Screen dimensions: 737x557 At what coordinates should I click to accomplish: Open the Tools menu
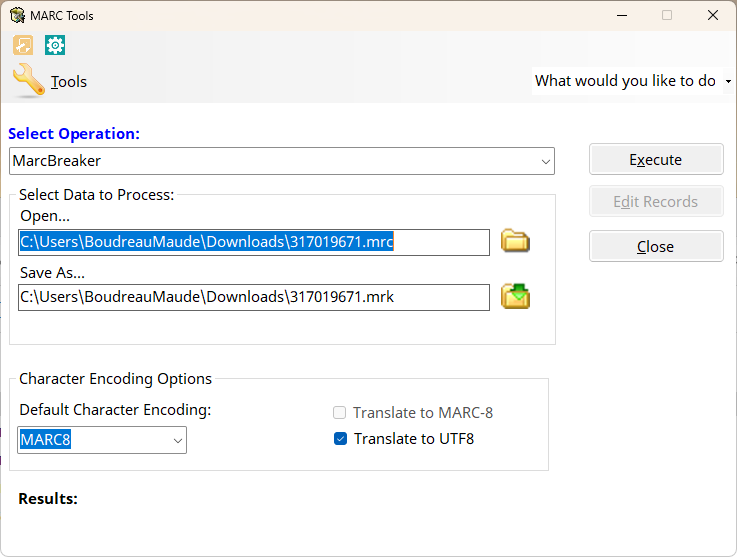point(68,82)
